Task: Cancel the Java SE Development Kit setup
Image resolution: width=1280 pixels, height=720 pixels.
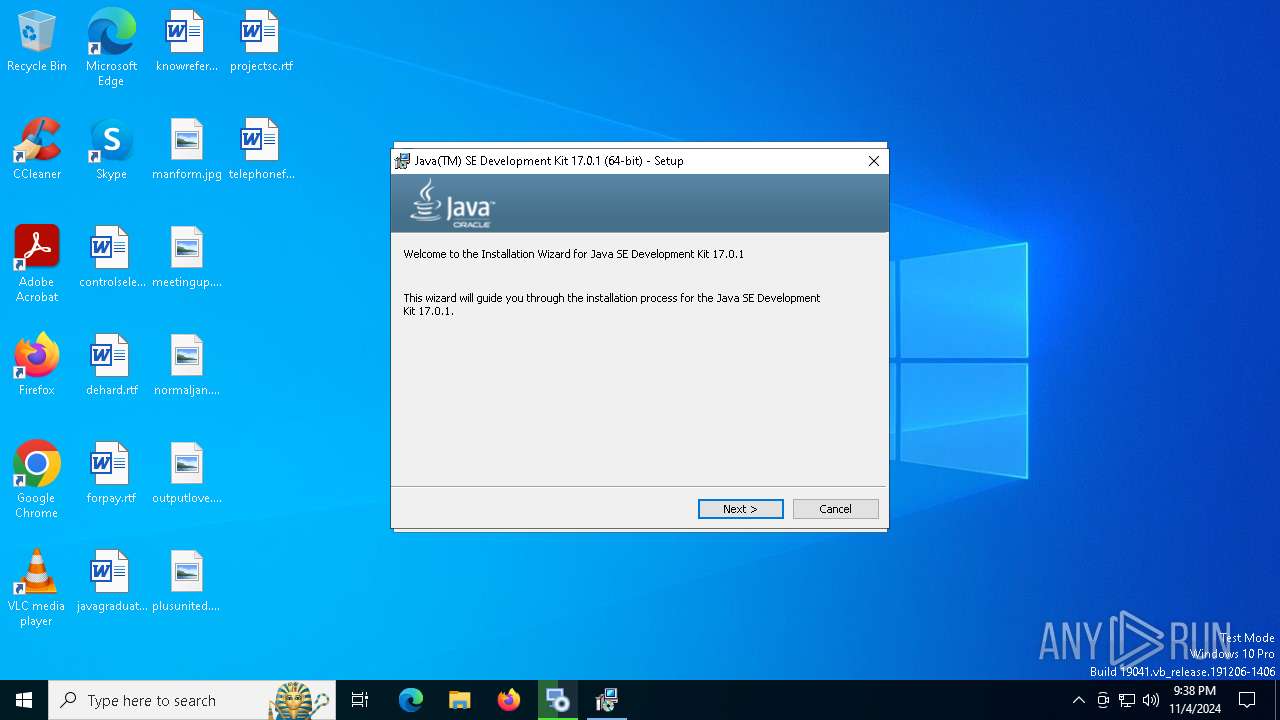Action: [836, 509]
